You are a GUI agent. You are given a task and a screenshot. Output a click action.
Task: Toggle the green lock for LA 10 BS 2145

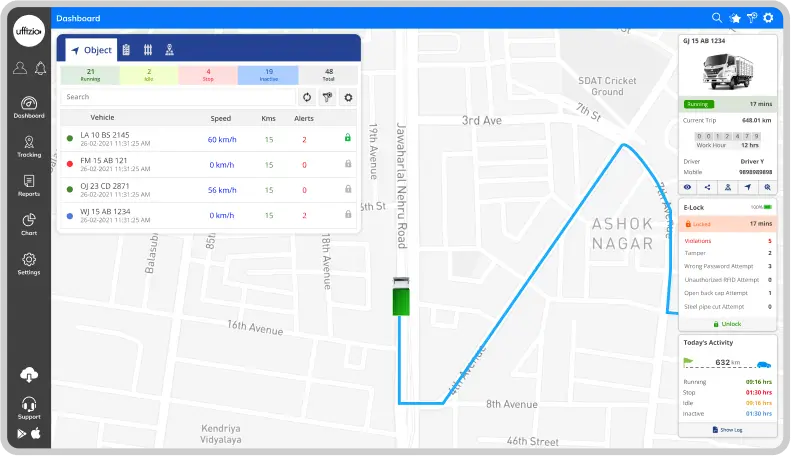[x=347, y=138]
